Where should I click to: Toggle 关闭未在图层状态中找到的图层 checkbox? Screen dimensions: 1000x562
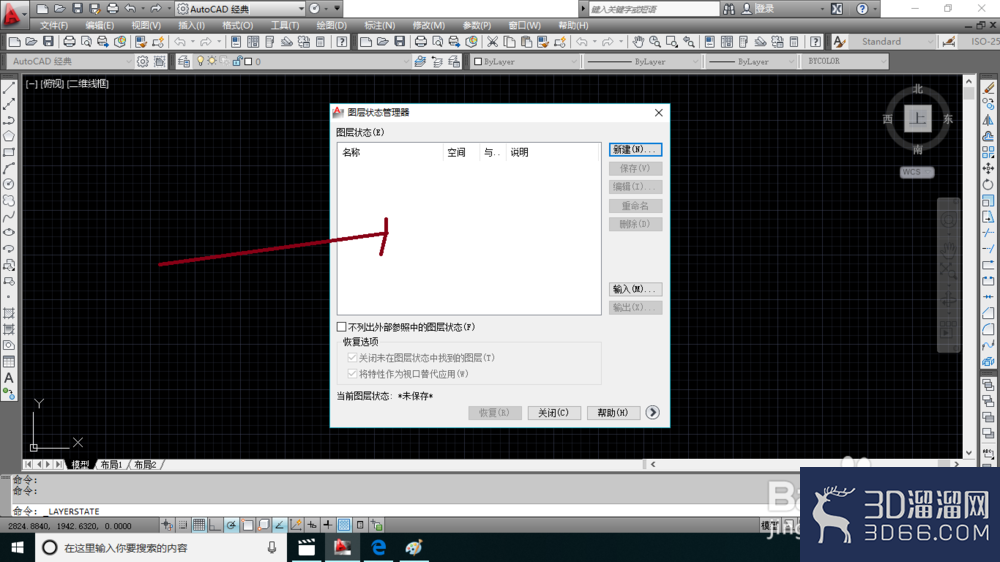click(352, 358)
